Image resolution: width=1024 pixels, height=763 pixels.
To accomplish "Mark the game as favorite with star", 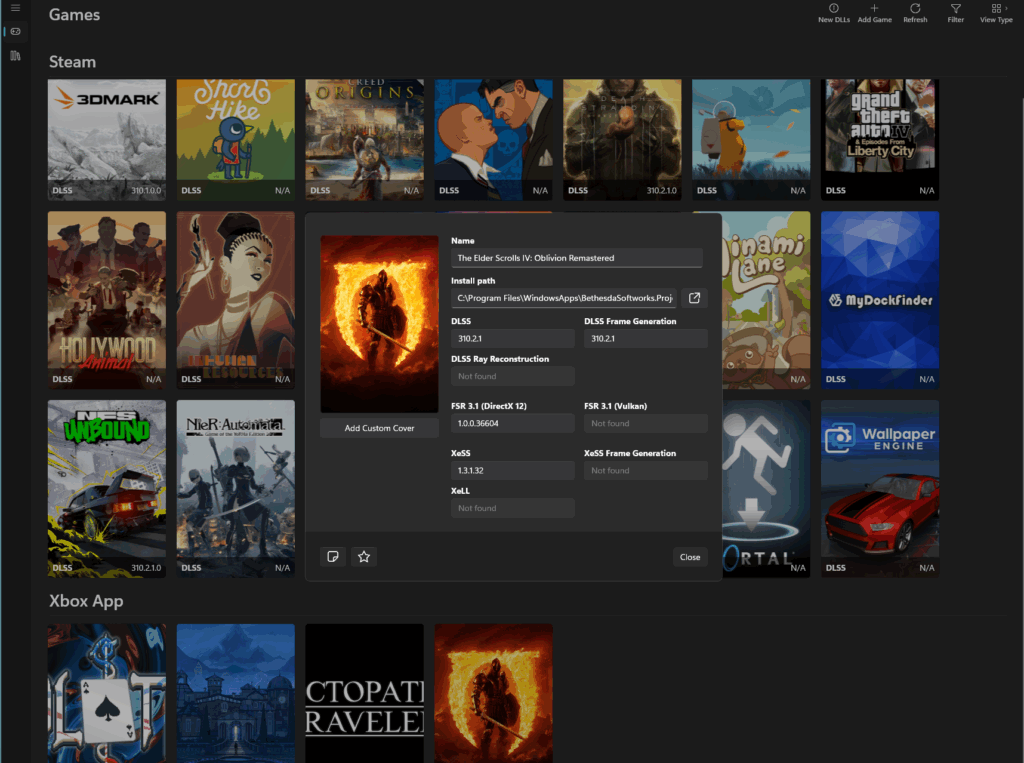I will [x=364, y=557].
